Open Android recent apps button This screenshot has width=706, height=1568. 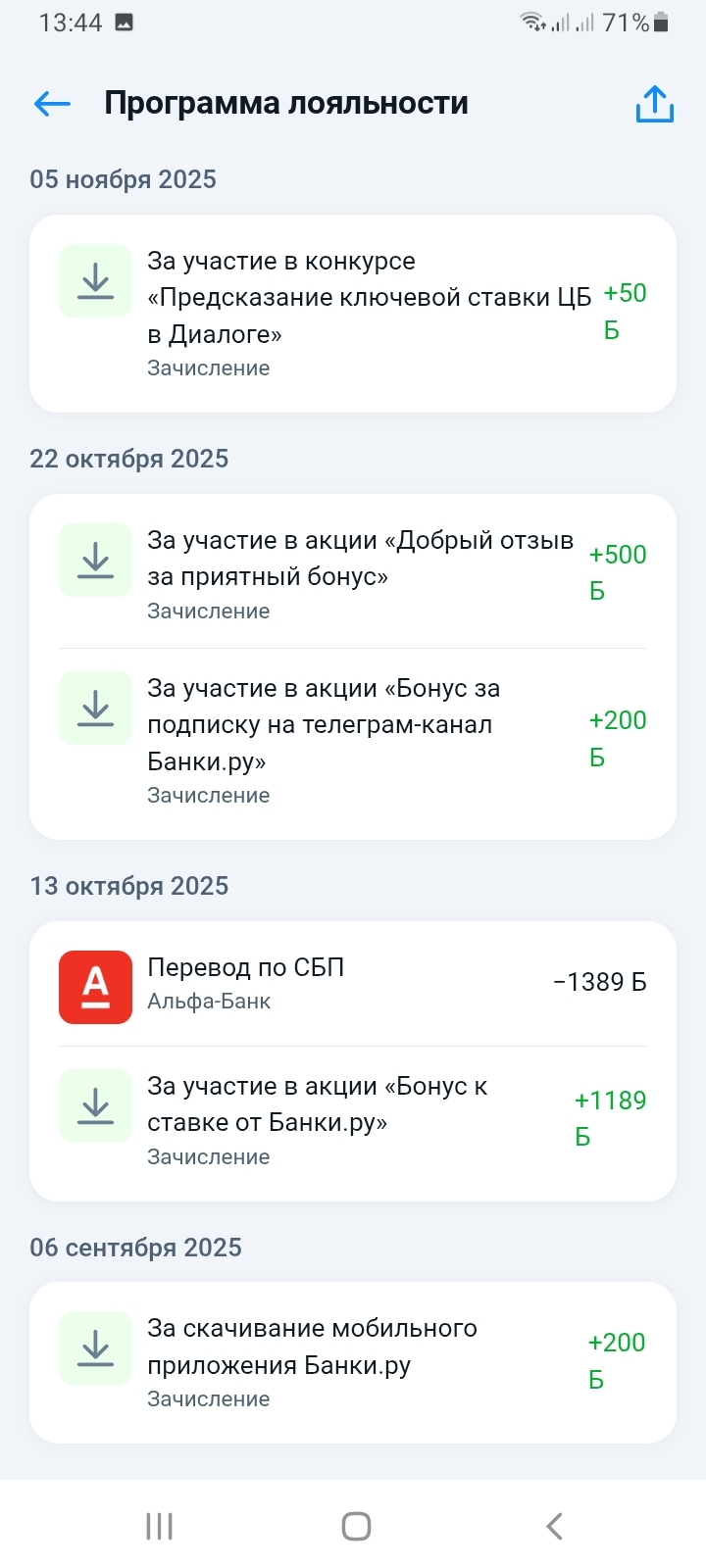pos(159,1526)
